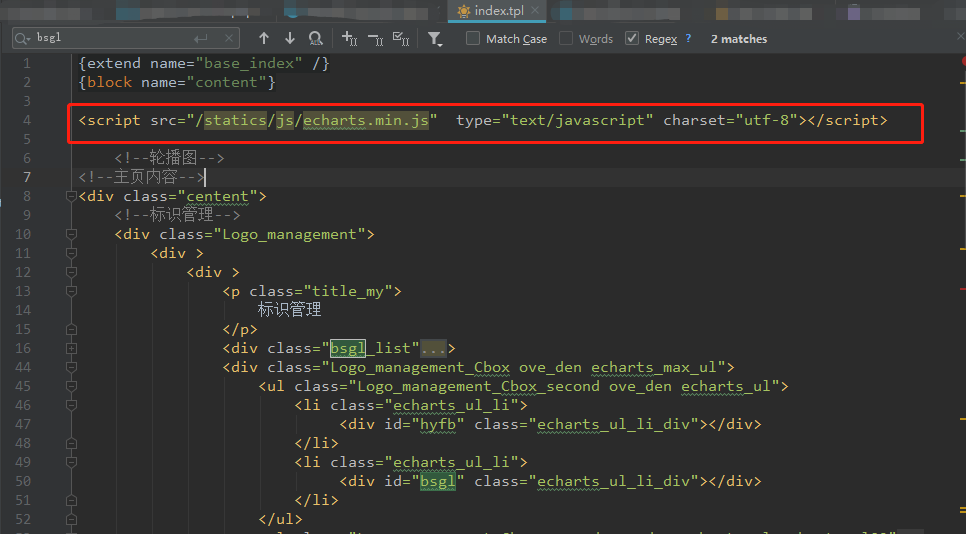
Task: Select all occurrences icon
Action: [x=401, y=39]
